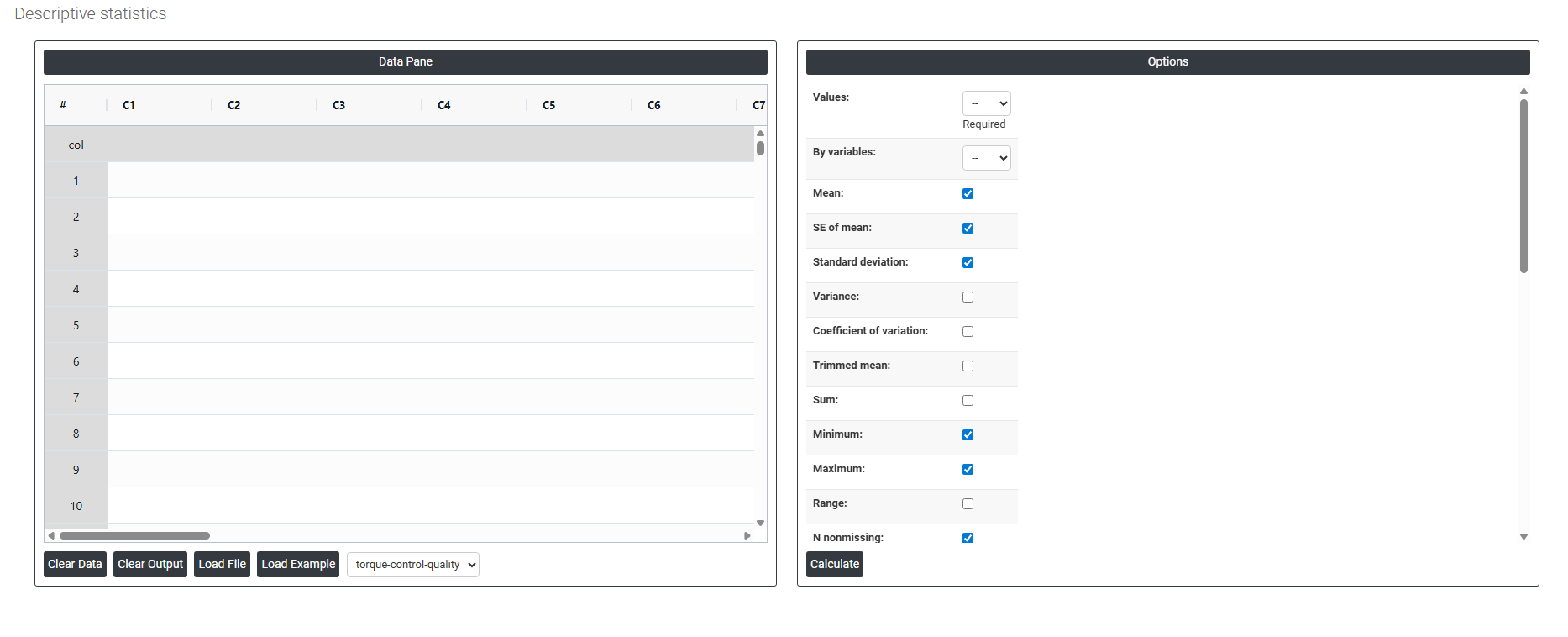The height and width of the screenshot is (637, 1568).
Task: Click the Clear Data button
Action: (75, 564)
